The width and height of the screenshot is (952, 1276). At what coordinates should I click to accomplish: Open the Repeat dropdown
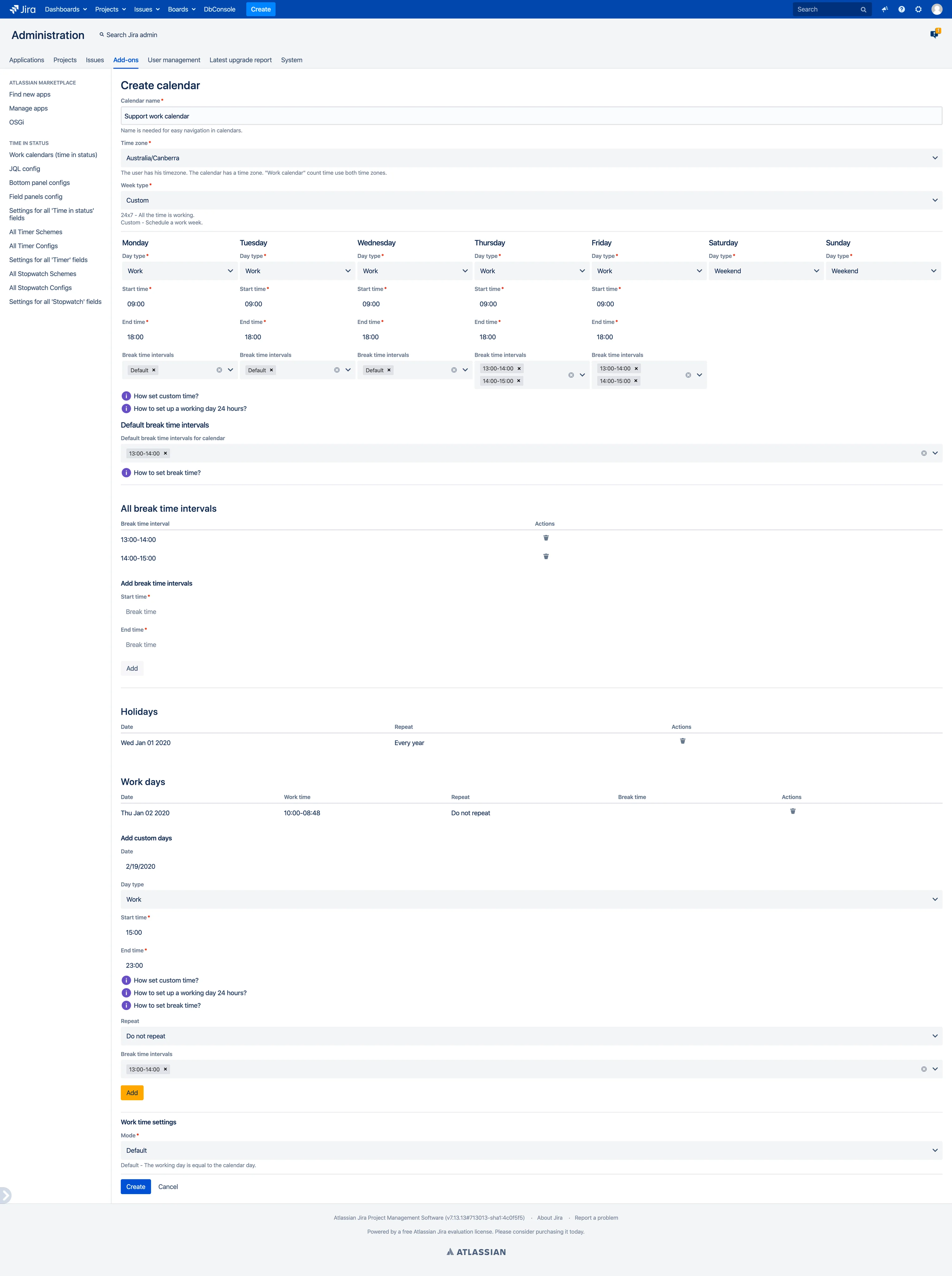(531, 1036)
